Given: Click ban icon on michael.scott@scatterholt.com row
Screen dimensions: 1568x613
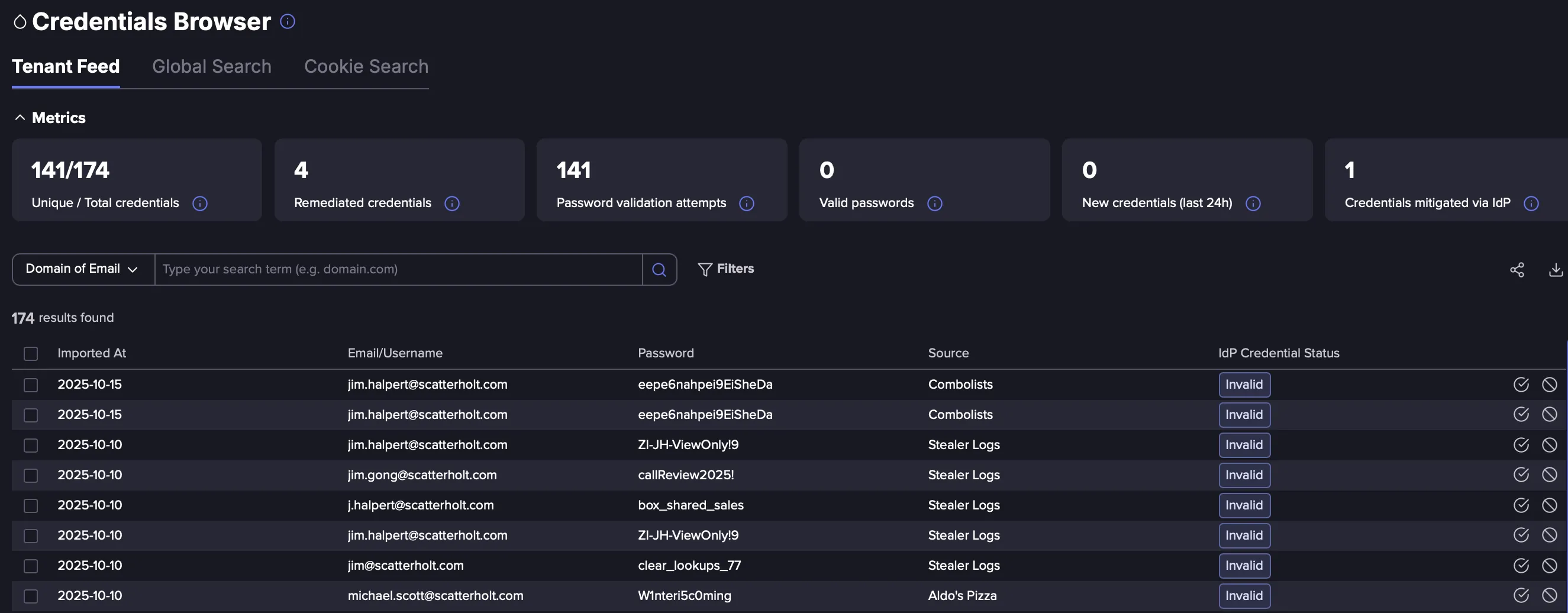Looking at the screenshot, I should pos(1549,595).
